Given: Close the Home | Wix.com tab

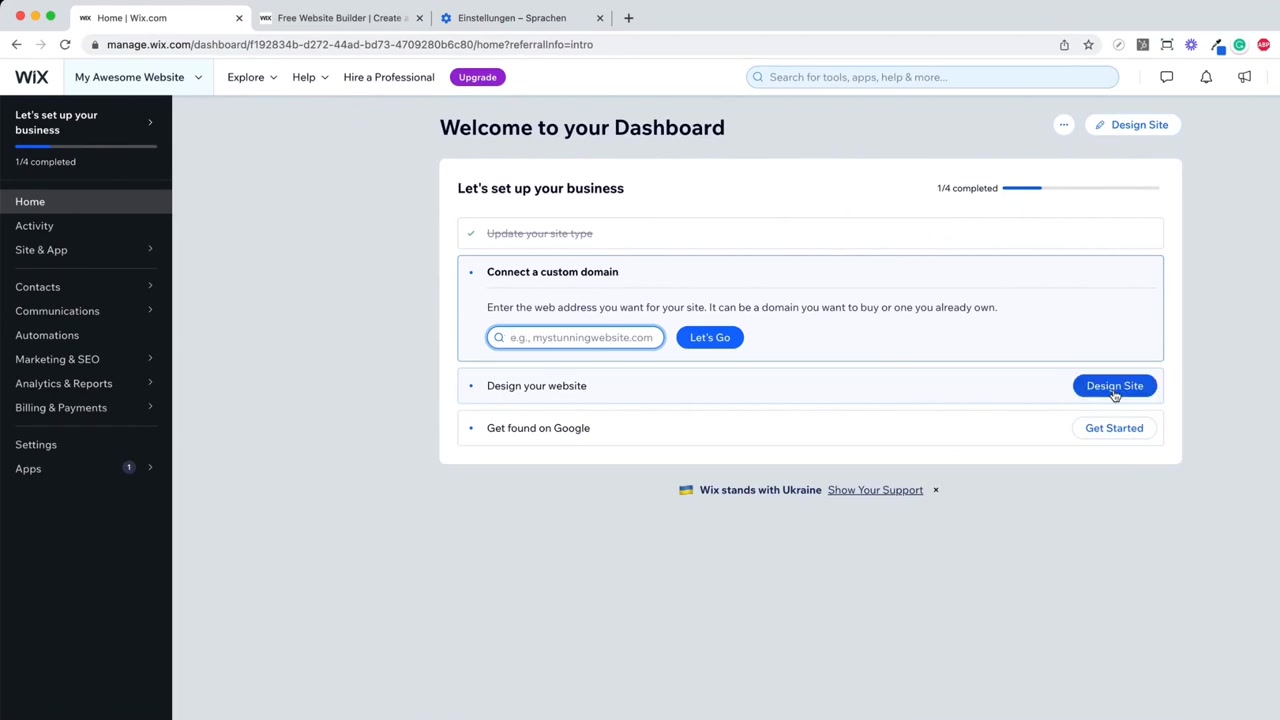Looking at the screenshot, I should pyautogui.click(x=239, y=18).
